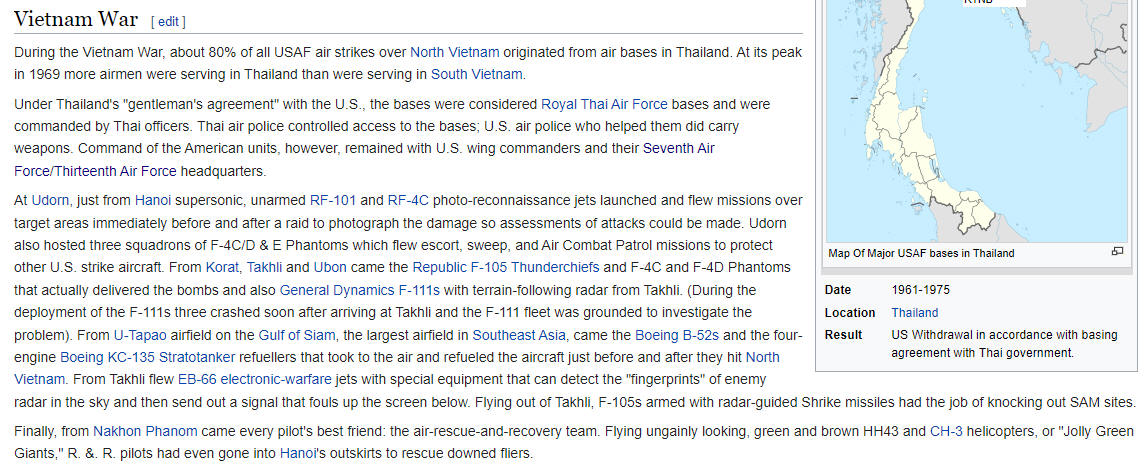Viewport: 1146px width, 466px height.
Task: Open Royal Thai Air Force article
Action: (604, 104)
